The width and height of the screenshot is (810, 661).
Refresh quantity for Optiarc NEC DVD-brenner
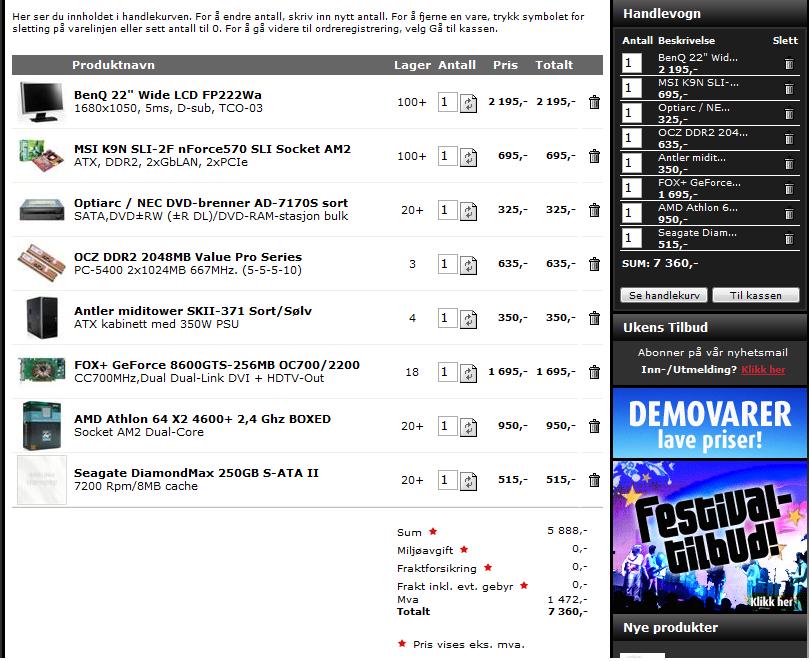point(469,211)
